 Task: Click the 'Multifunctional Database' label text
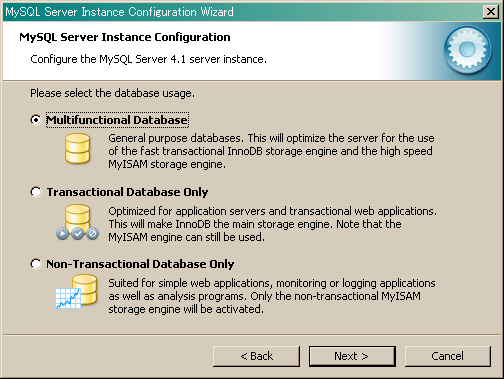(117, 120)
